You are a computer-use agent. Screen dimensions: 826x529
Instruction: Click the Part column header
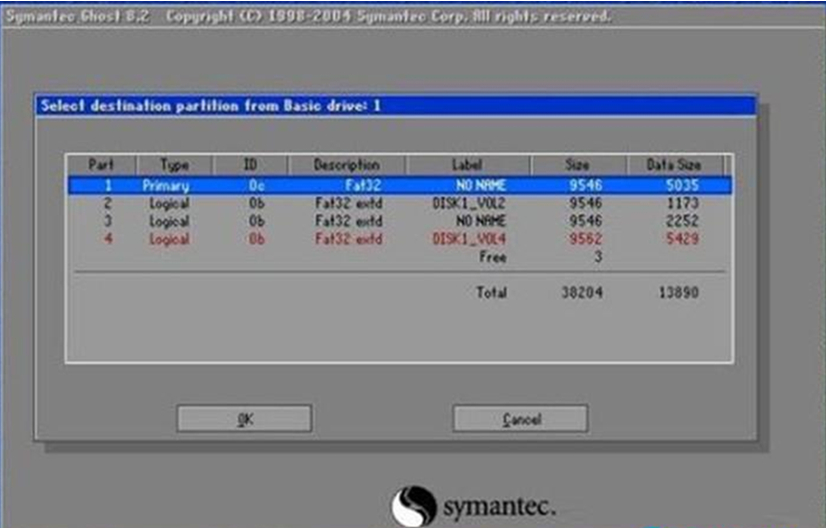point(101,165)
